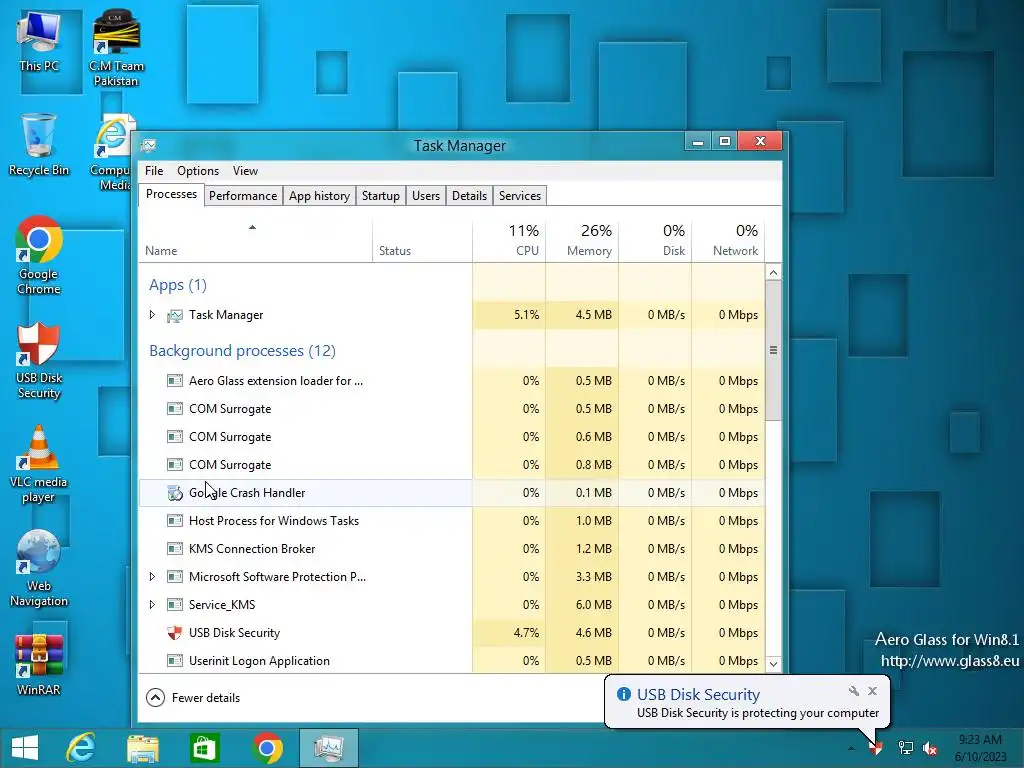Click the USB Disk Security process icon
1024x768 pixels.
[x=174, y=633]
